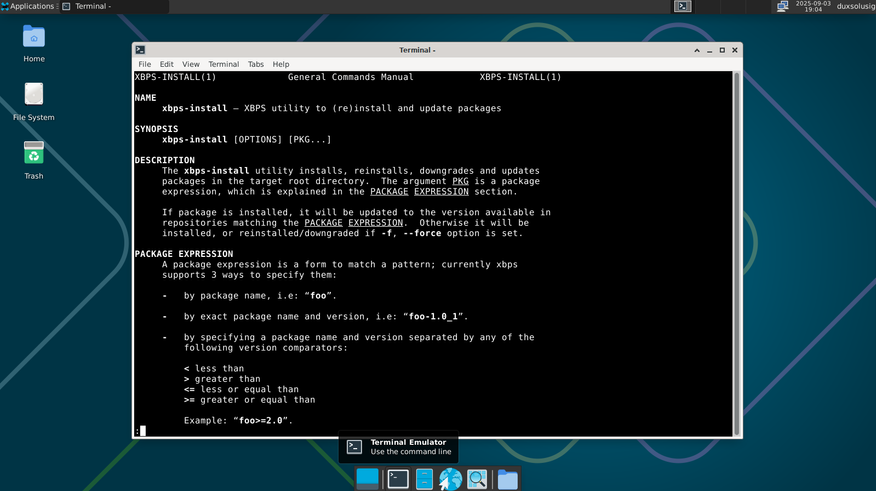The image size is (876, 491).
Task: Open the Edit menu
Action: click(x=166, y=64)
